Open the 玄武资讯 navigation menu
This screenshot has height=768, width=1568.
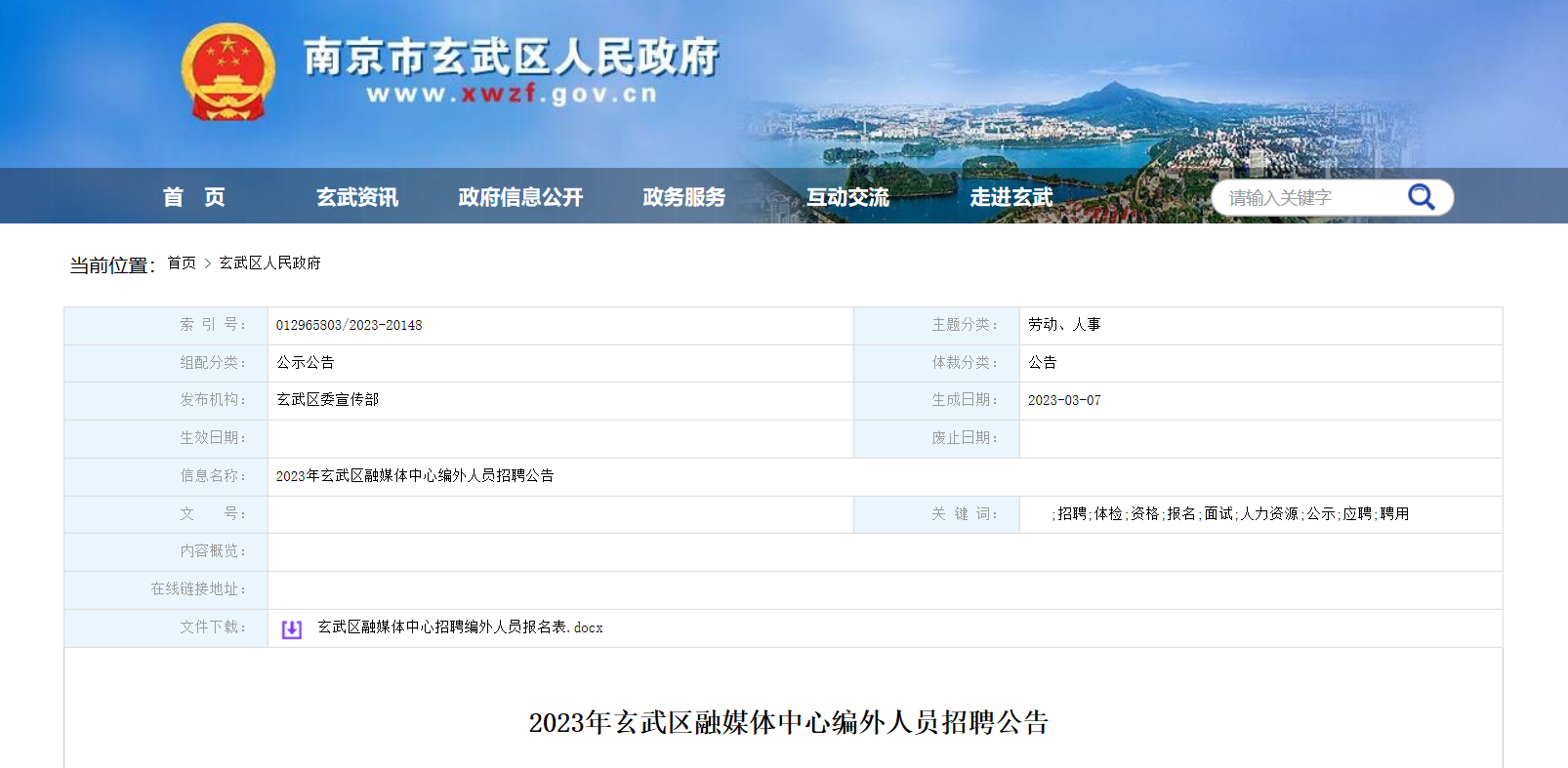(357, 197)
